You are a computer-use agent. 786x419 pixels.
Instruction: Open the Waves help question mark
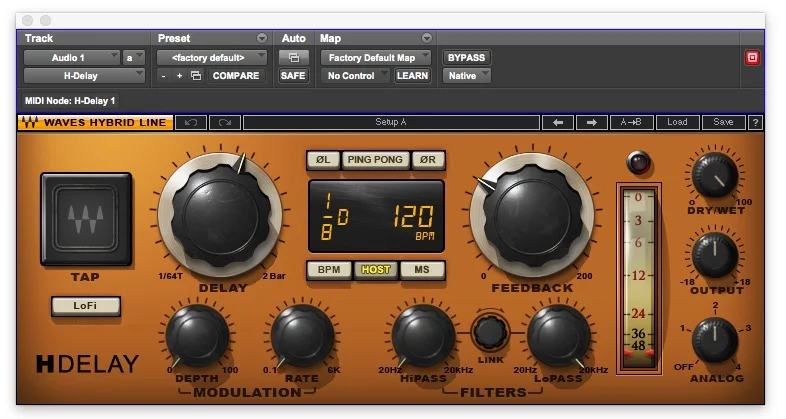coord(755,122)
